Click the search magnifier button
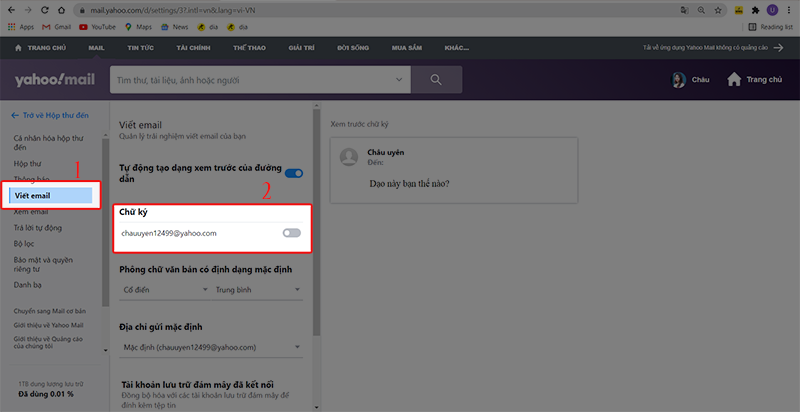This screenshot has height=412, width=800. click(436, 80)
